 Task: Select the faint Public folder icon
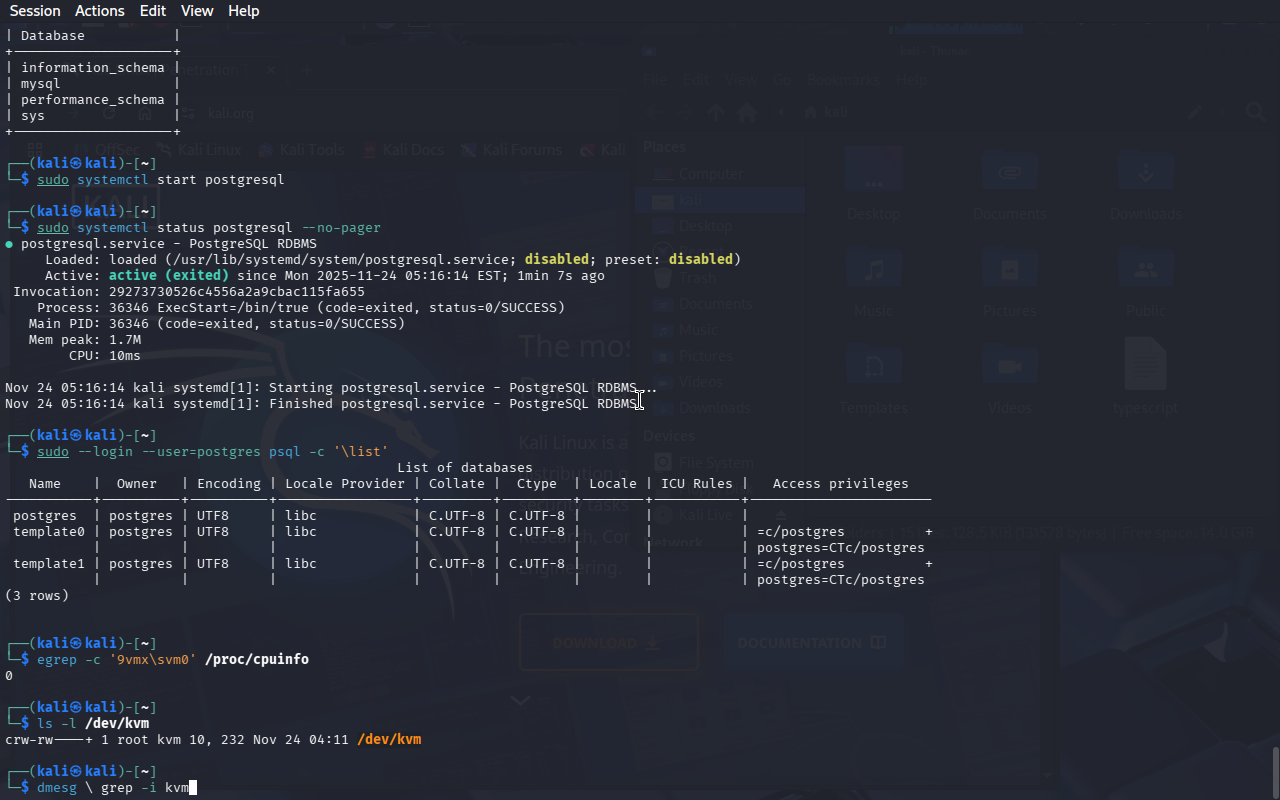coord(1145,272)
